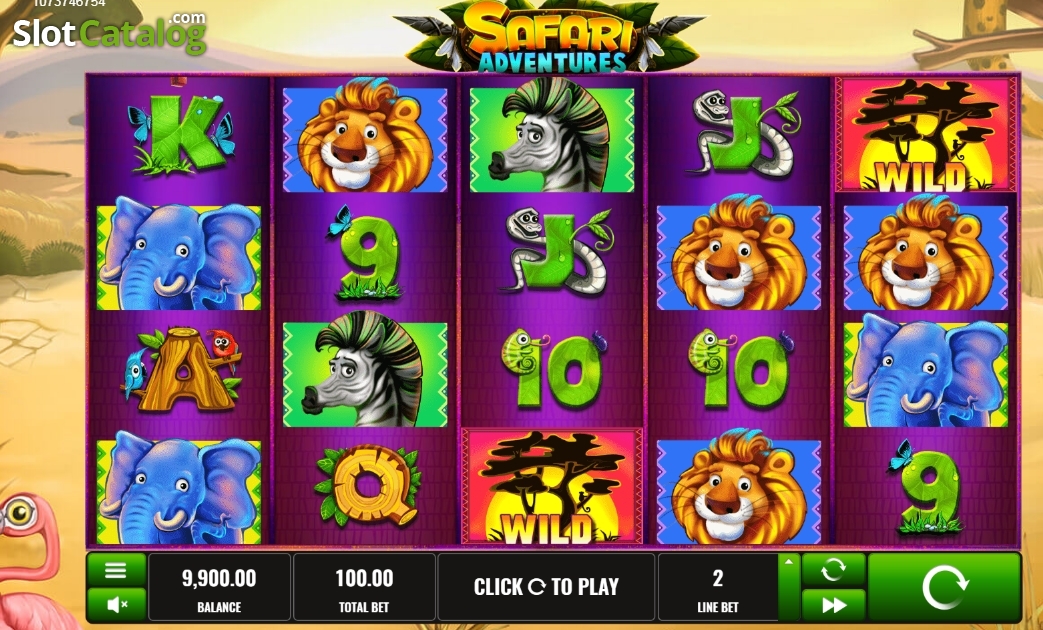Image resolution: width=1043 pixels, height=630 pixels.
Task: Click the Total Bet display
Action: [364, 587]
